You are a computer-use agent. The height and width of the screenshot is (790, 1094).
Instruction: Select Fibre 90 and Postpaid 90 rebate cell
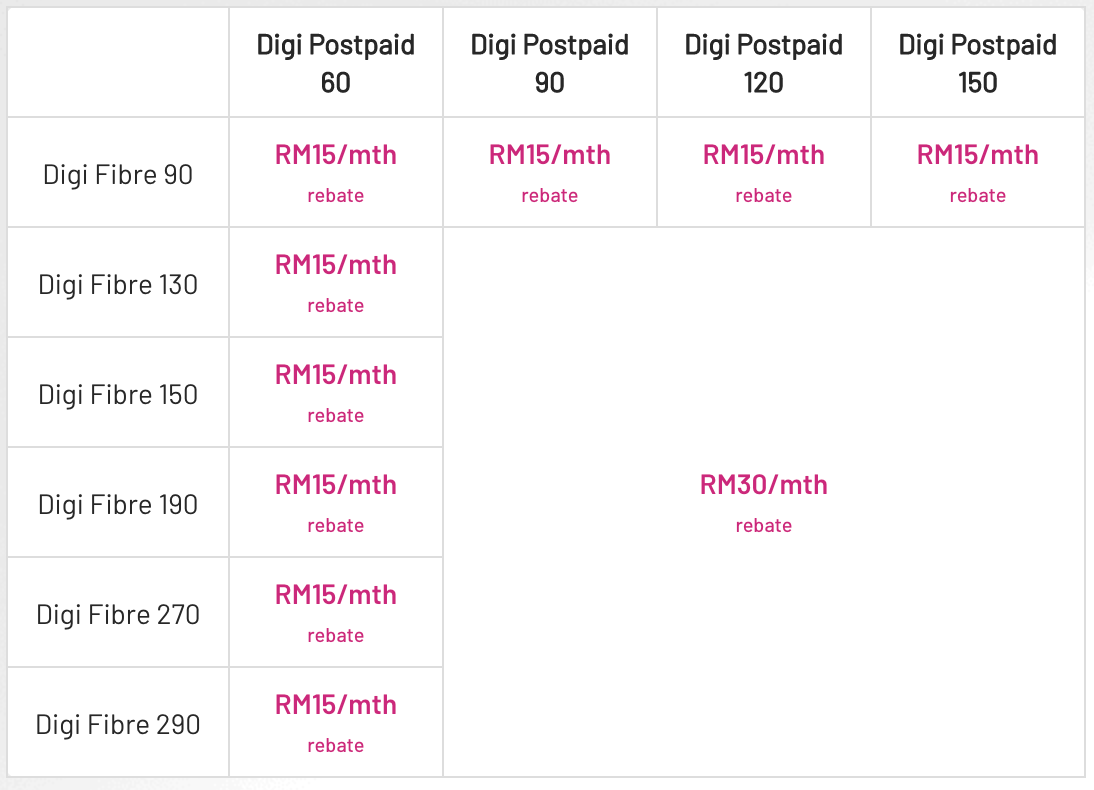pyautogui.click(x=550, y=172)
